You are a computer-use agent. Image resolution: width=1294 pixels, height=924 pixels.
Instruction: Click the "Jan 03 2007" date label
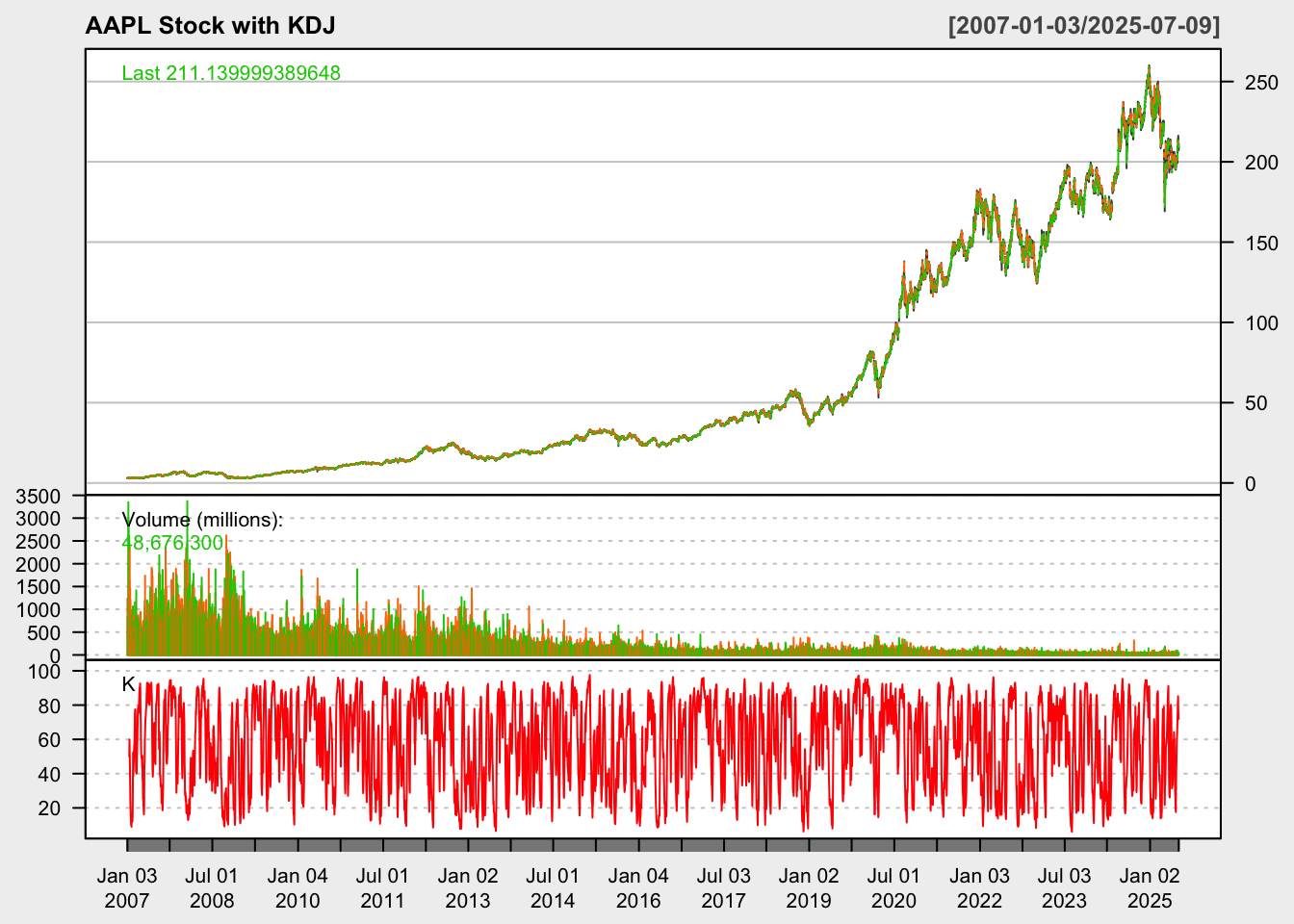pyautogui.click(x=127, y=888)
